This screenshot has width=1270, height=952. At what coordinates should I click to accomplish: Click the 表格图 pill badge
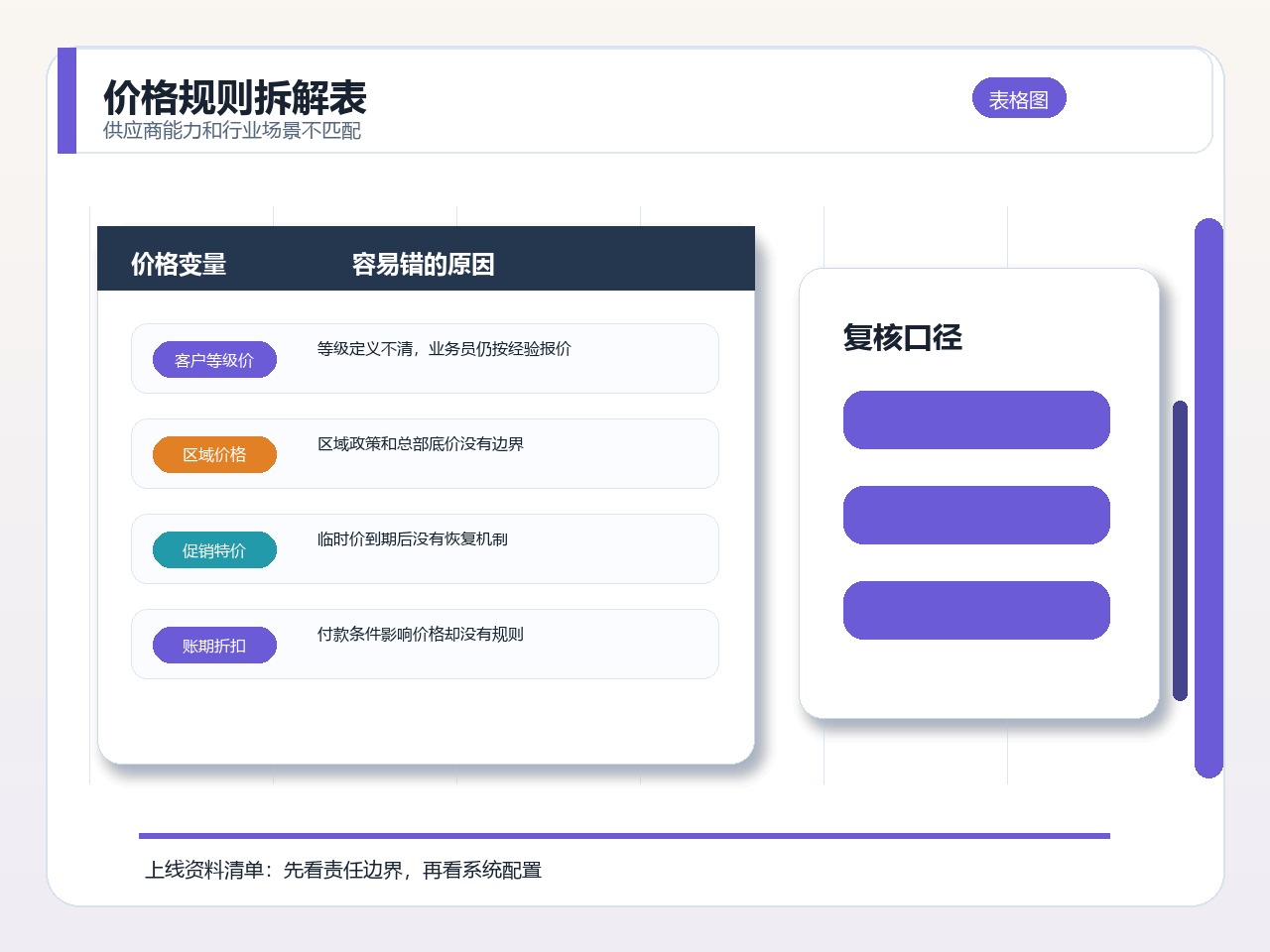click(x=1019, y=98)
